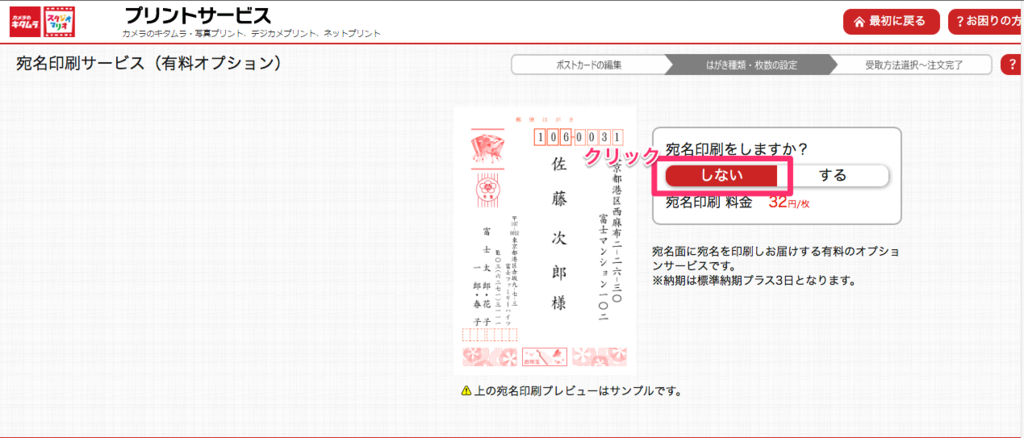1024x438 pixels.
Task: Click the 最初に戻る home button
Action: click(x=891, y=22)
